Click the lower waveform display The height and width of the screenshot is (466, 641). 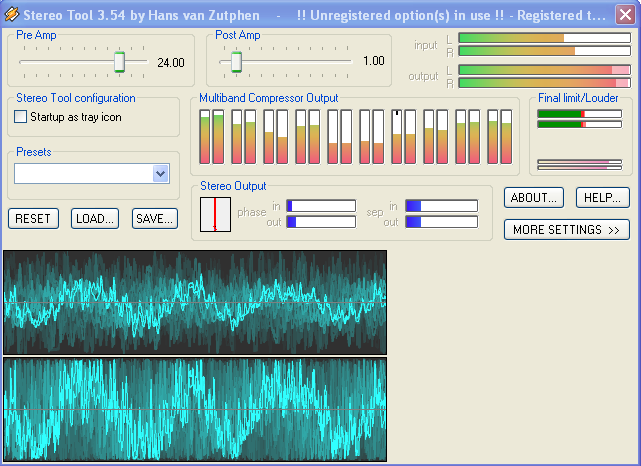click(x=195, y=410)
